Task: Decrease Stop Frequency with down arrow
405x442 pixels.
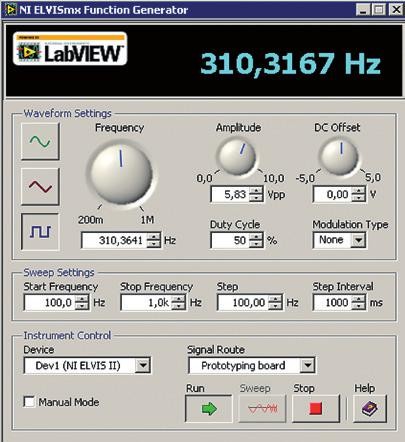Action: [179, 306]
